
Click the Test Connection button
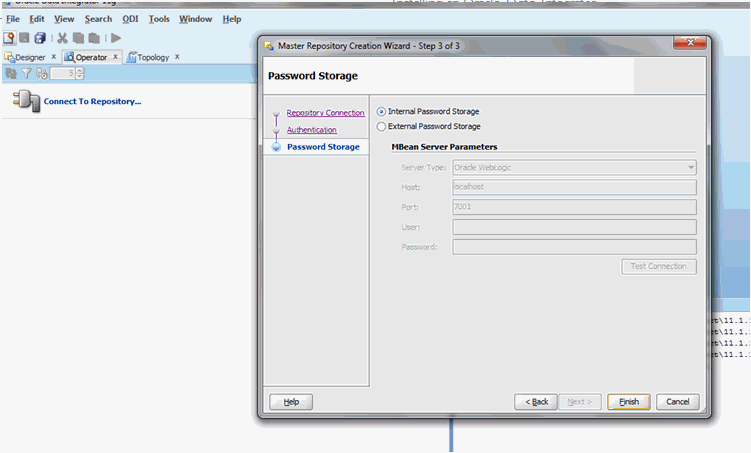tap(659, 266)
